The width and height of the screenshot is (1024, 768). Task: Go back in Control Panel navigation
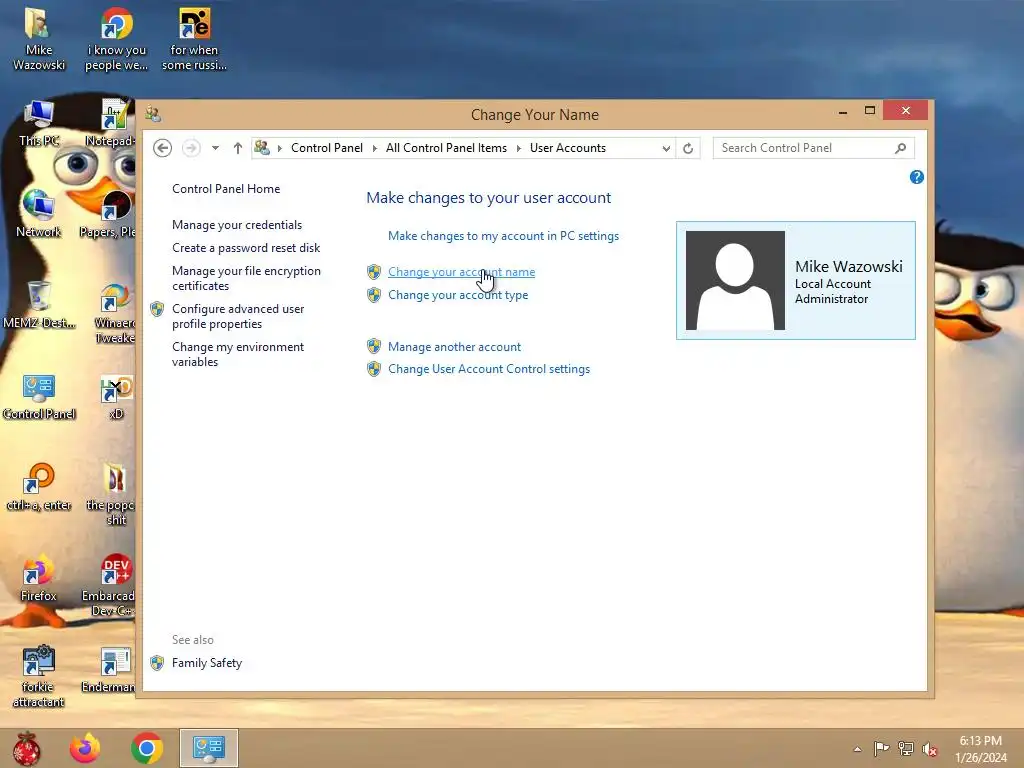163,148
